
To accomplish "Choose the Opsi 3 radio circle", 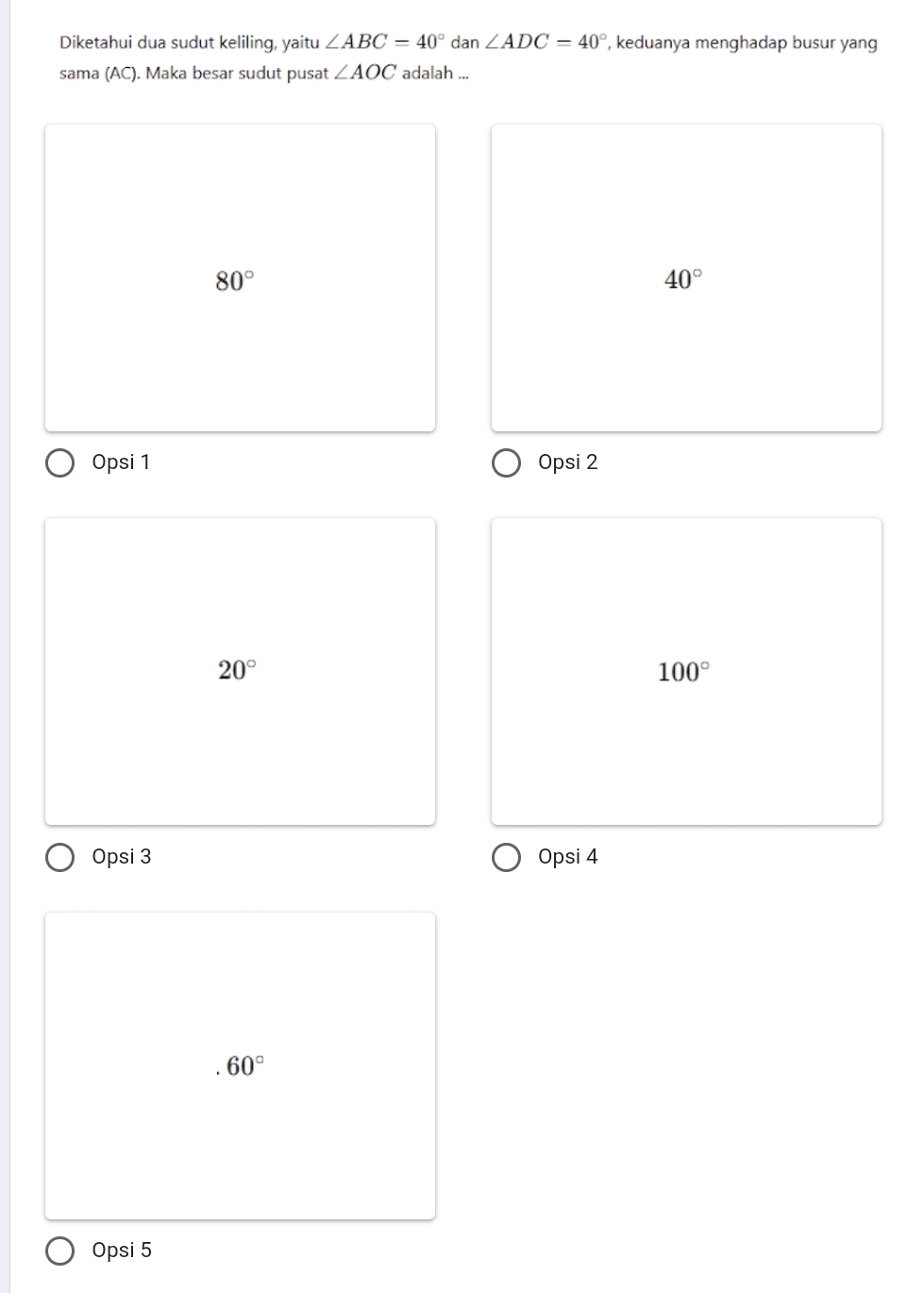I will [60, 858].
